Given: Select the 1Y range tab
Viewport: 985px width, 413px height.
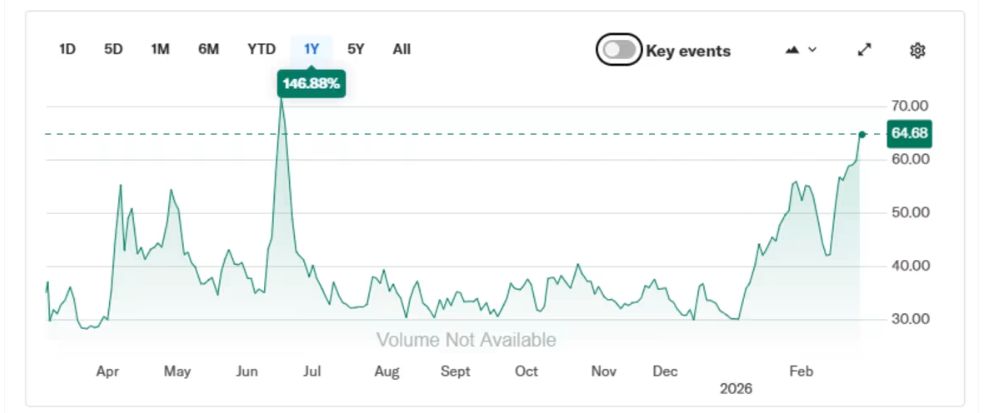Looking at the screenshot, I should (x=311, y=49).
